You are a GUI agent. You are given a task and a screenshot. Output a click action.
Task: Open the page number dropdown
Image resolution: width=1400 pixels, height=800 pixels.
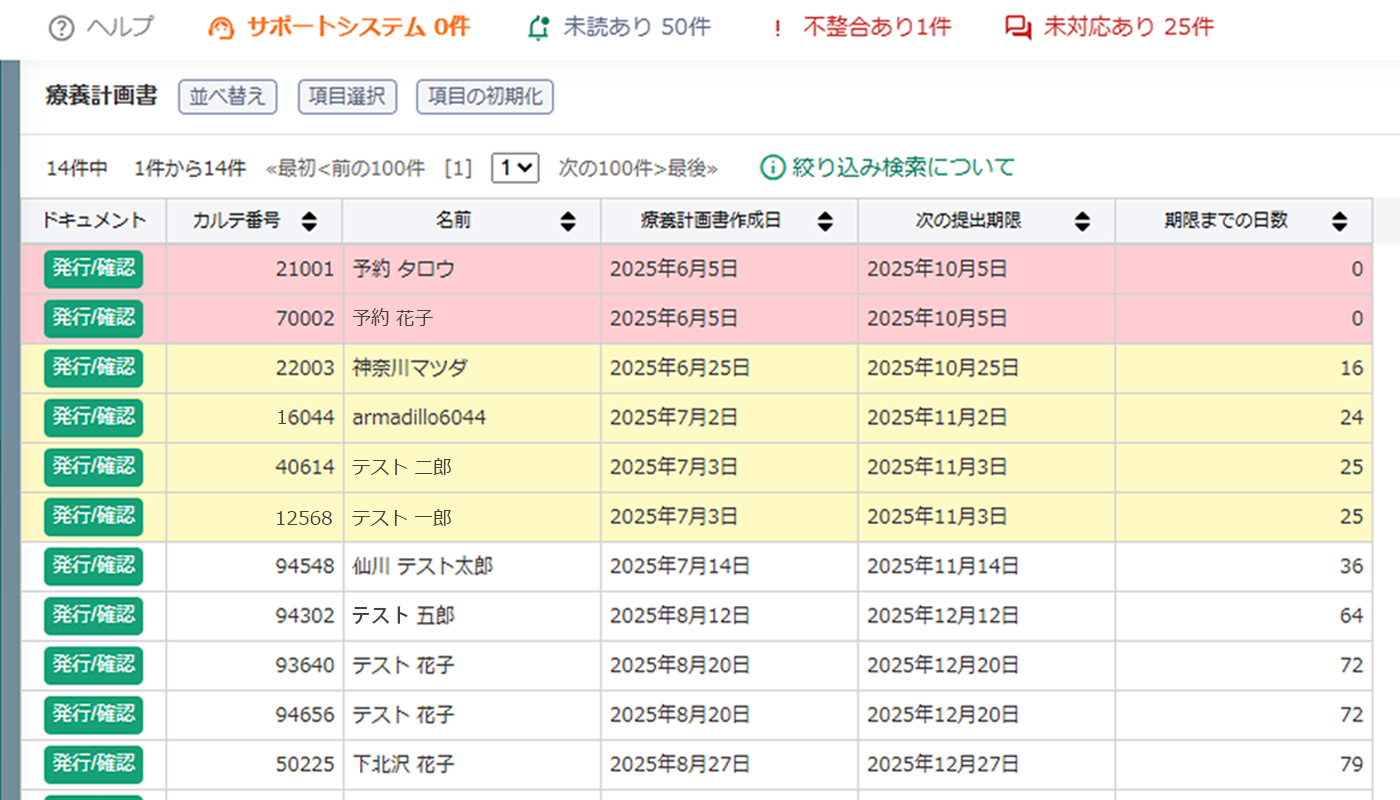tap(515, 168)
